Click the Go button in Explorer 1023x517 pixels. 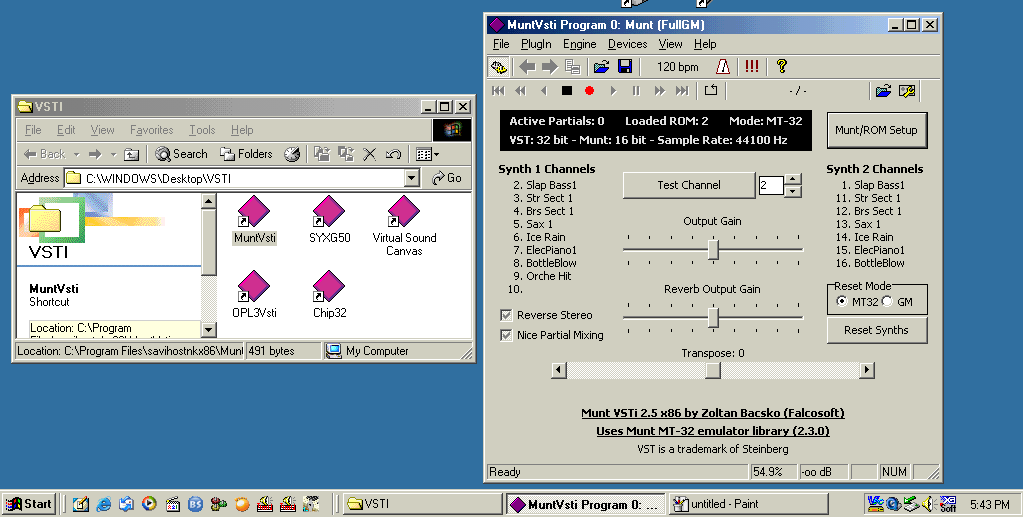(x=448, y=178)
